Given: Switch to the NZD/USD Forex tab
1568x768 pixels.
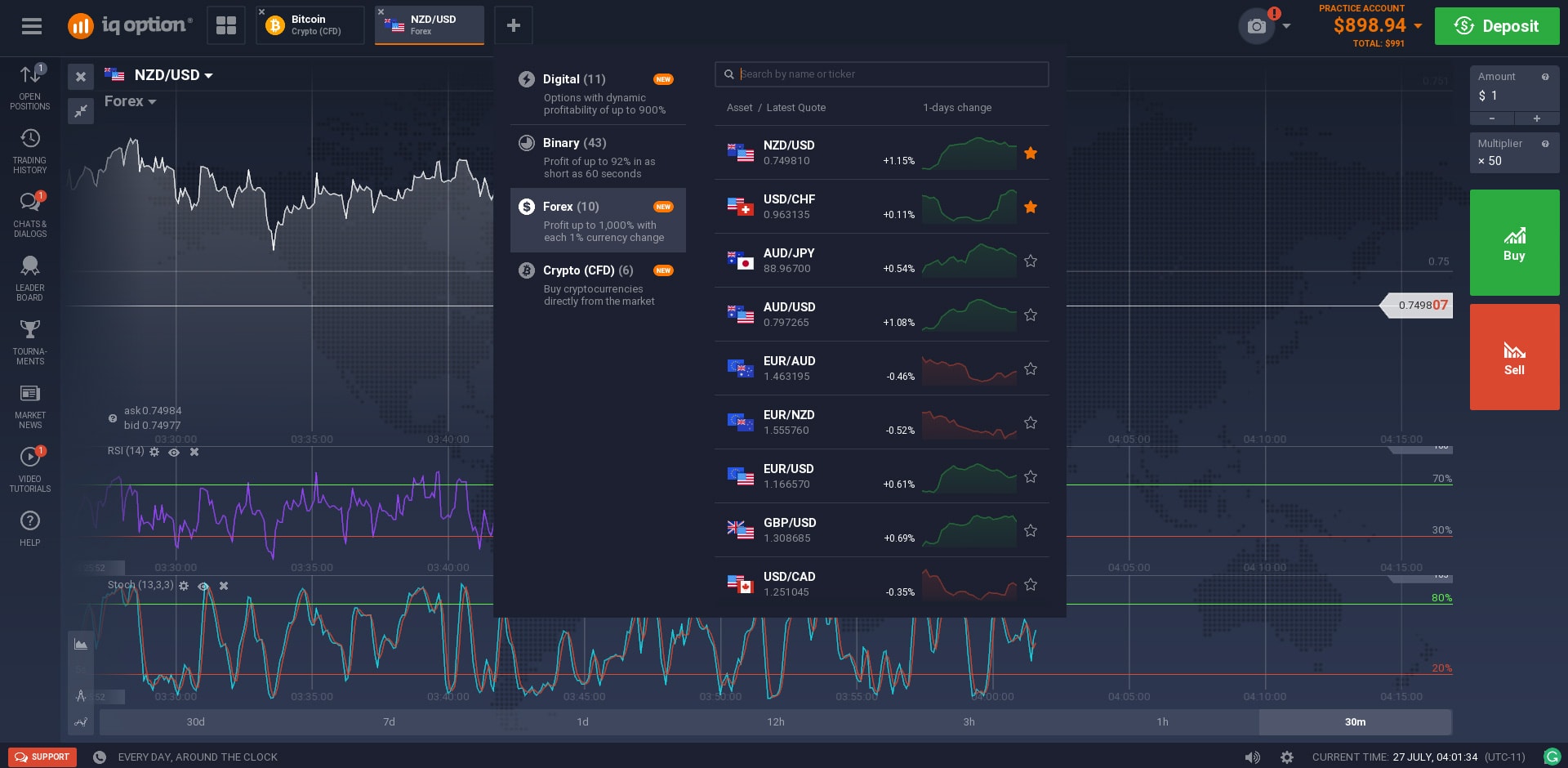Looking at the screenshot, I should coord(430,25).
